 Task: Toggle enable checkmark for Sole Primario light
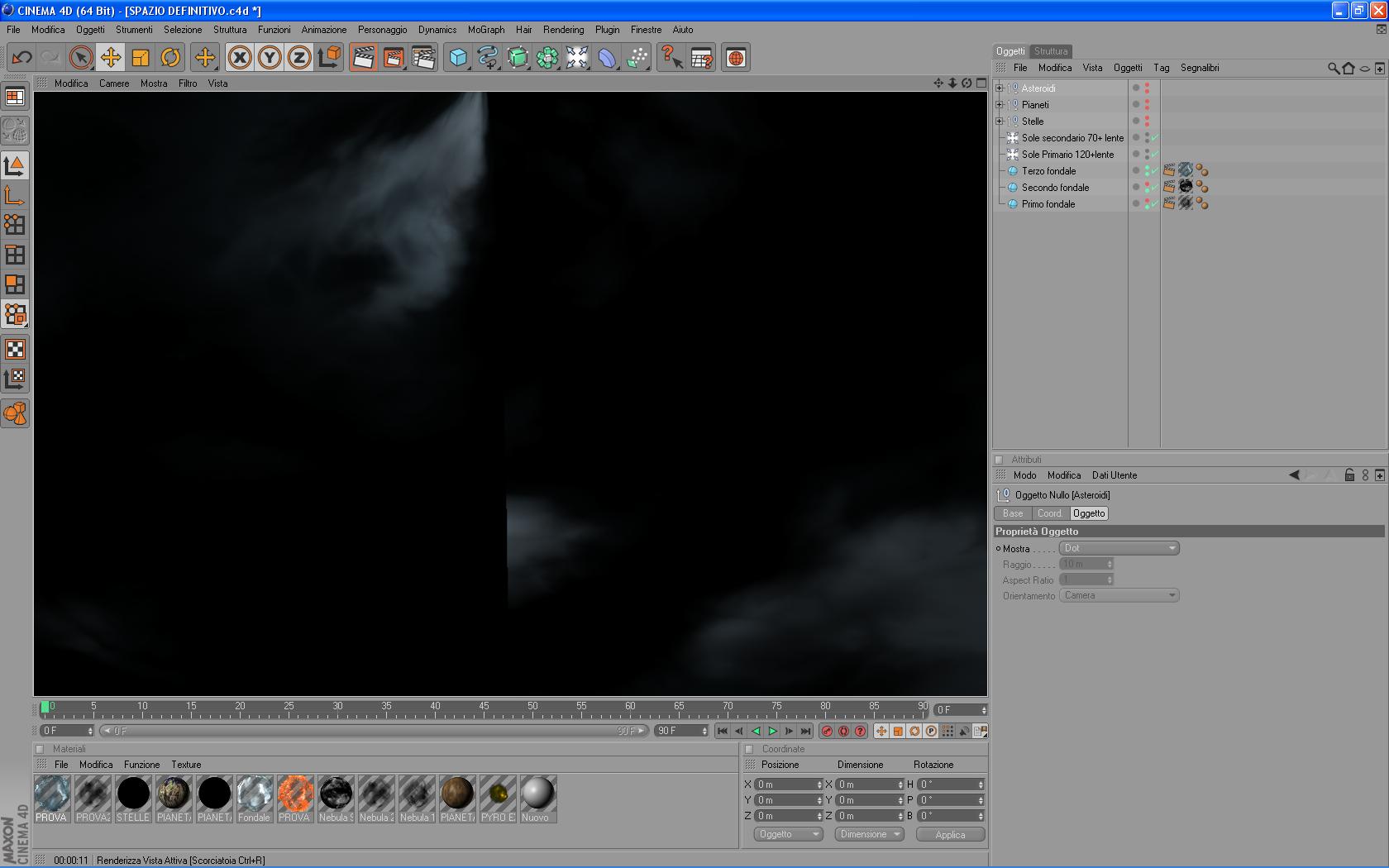point(1154,155)
